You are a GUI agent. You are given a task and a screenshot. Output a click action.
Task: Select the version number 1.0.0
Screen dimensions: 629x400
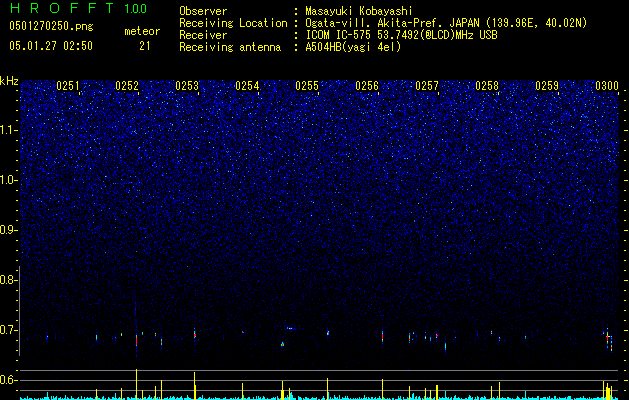click(136, 9)
